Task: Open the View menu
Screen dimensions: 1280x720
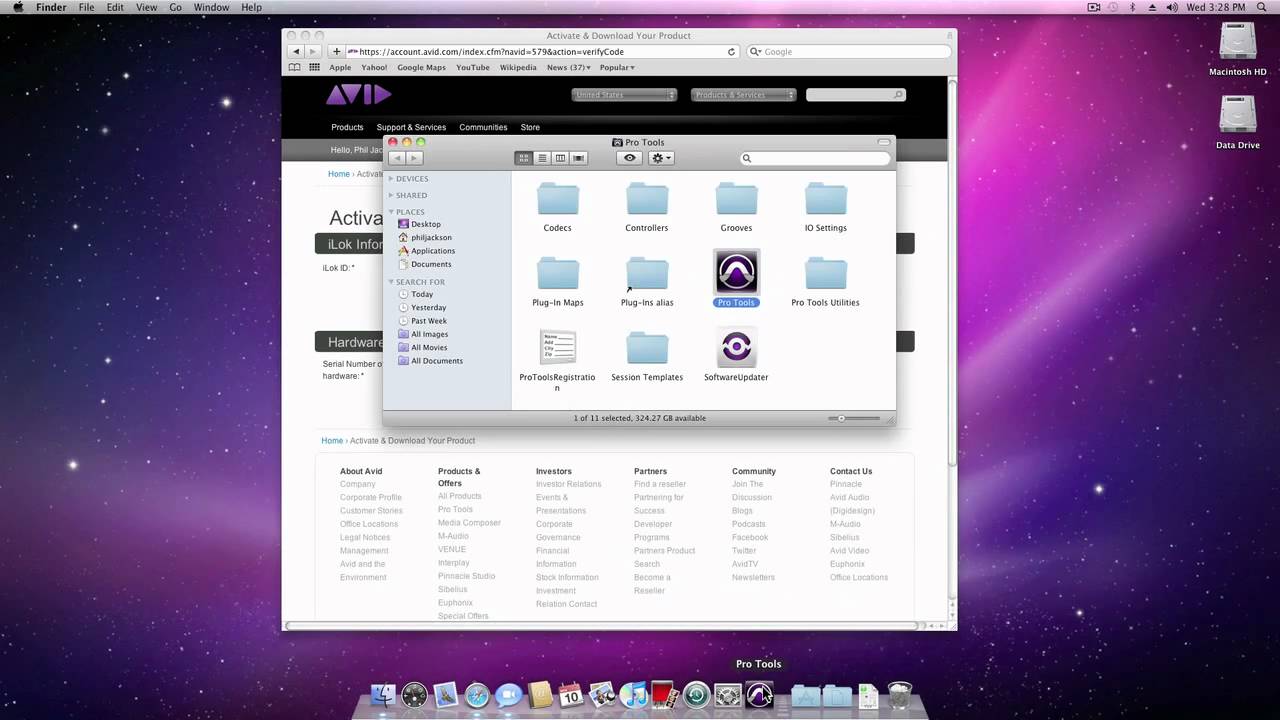Action: [146, 7]
